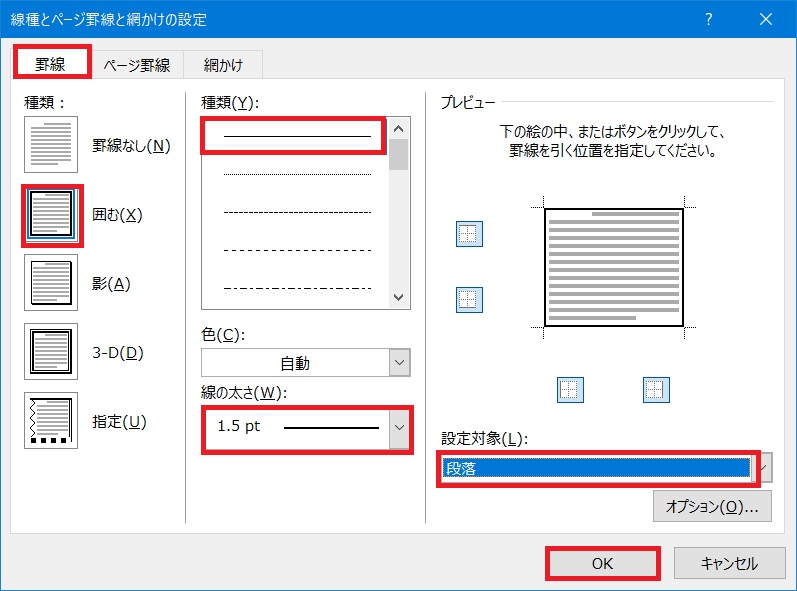Toggle the top border button in preview

pyautogui.click(x=469, y=234)
